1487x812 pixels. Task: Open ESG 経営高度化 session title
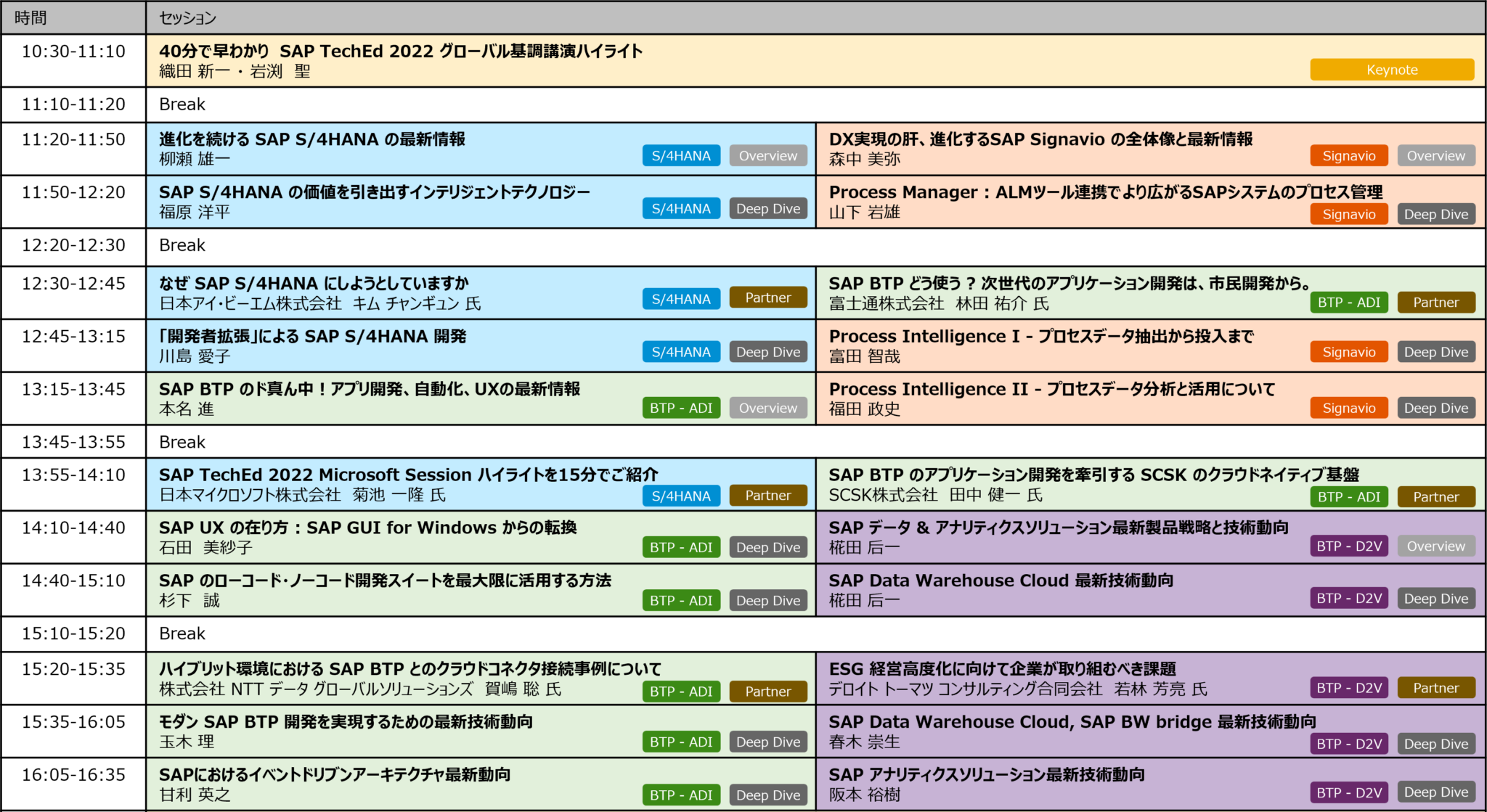pos(1002,669)
